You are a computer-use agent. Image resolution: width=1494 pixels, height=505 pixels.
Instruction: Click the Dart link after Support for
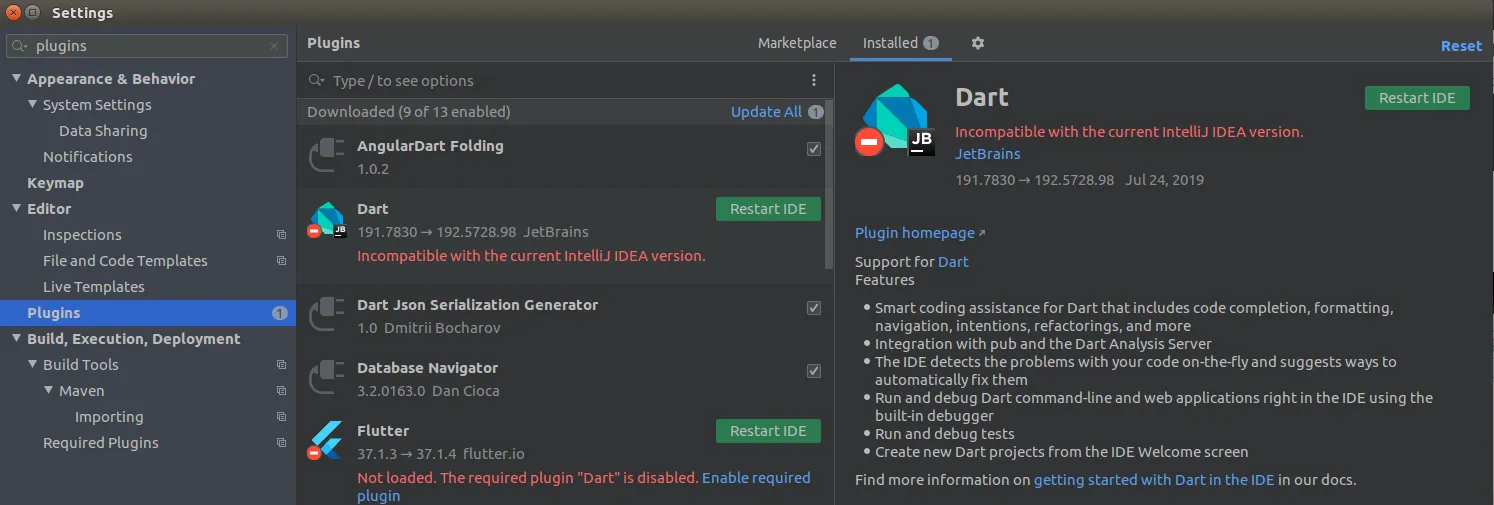pos(953,262)
